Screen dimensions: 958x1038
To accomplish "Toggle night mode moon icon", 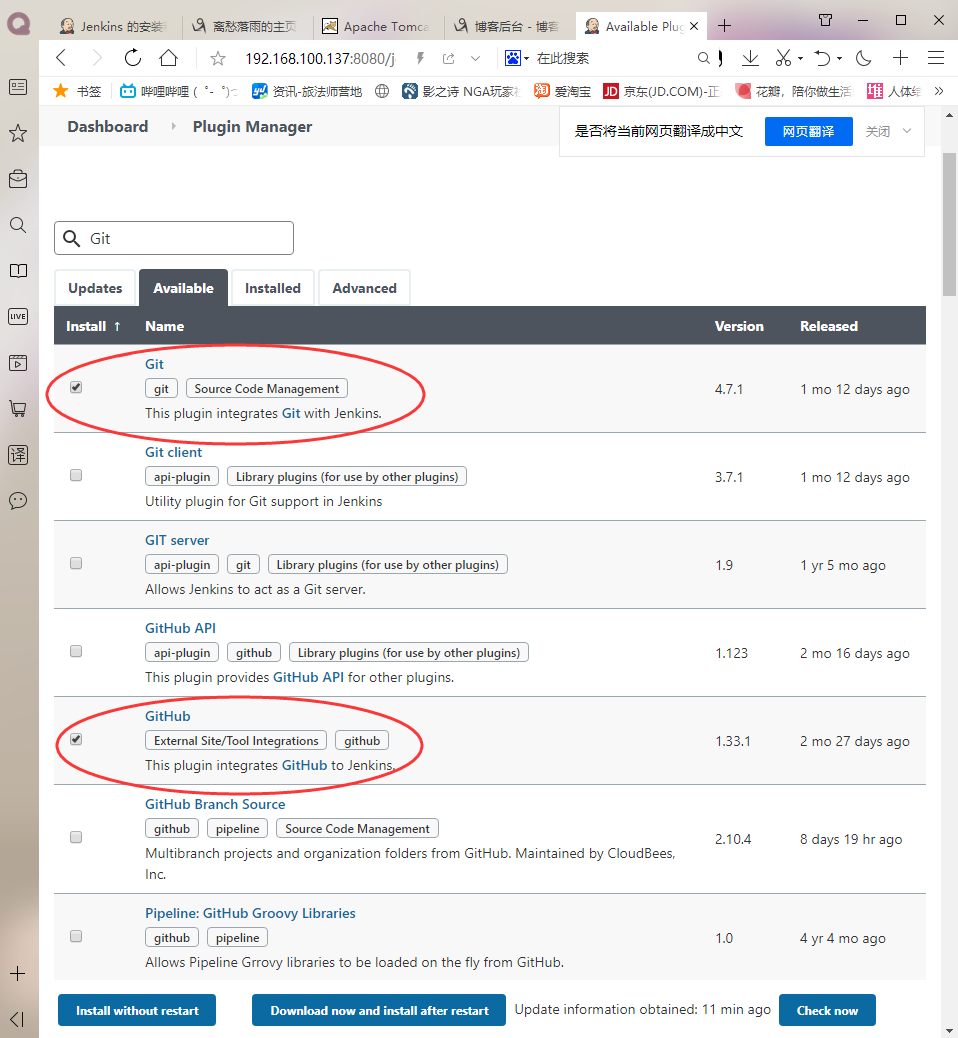I will pos(863,58).
